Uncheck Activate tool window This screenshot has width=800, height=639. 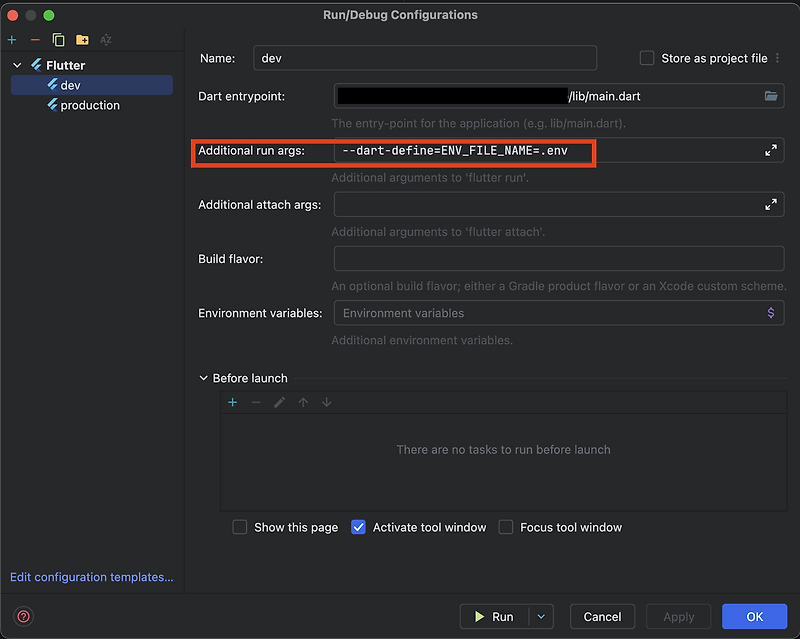358,527
